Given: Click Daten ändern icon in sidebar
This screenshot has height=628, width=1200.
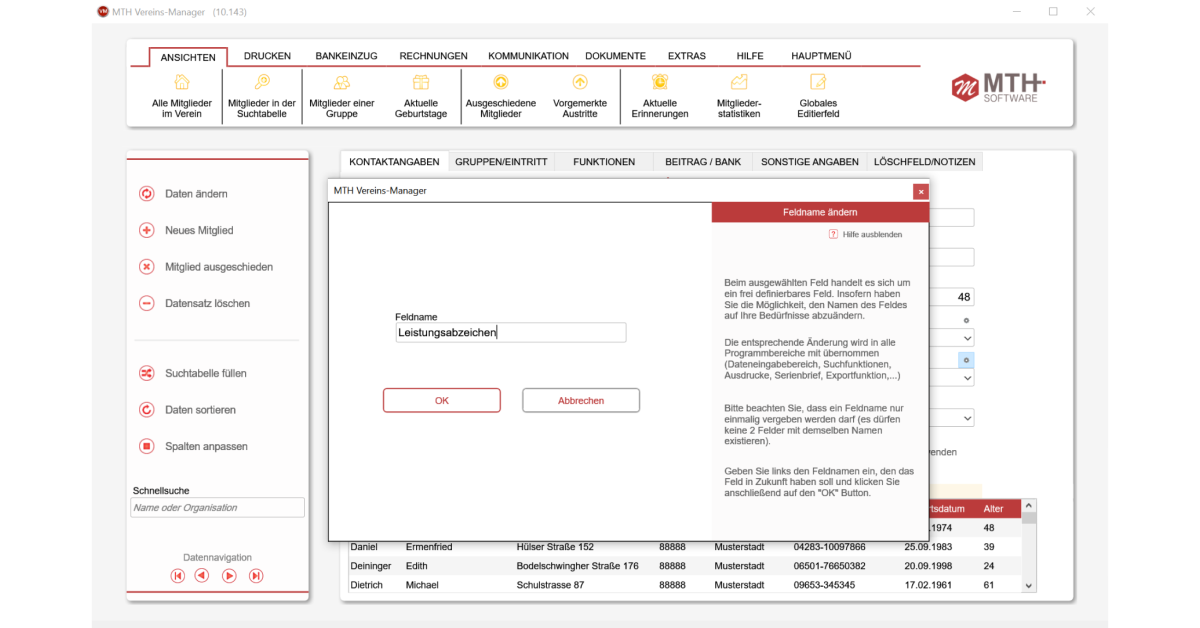Looking at the screenshot, I should (x=146, y=194).
